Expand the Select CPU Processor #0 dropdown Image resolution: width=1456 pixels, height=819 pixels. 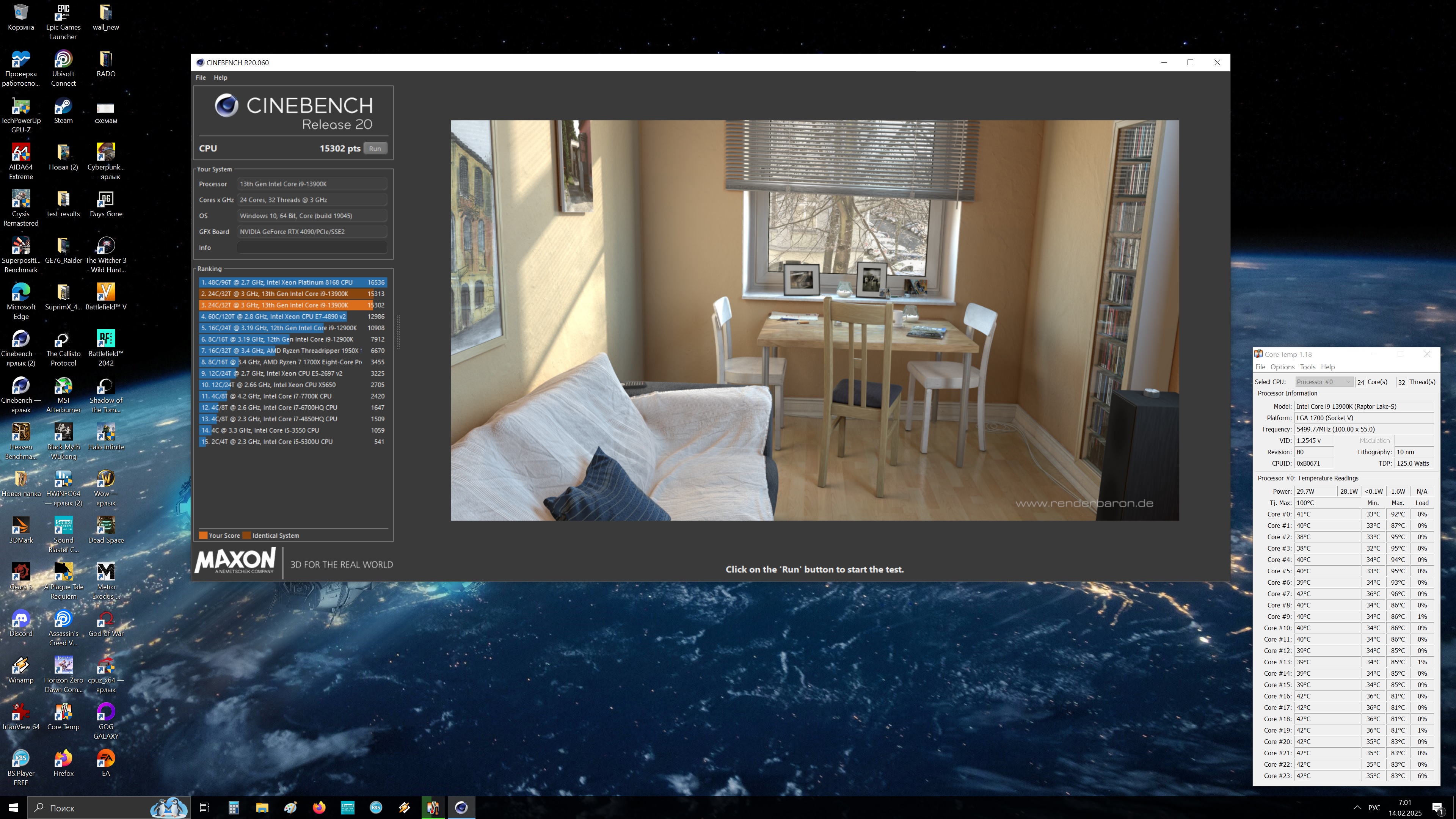[x=1323, y=382]
